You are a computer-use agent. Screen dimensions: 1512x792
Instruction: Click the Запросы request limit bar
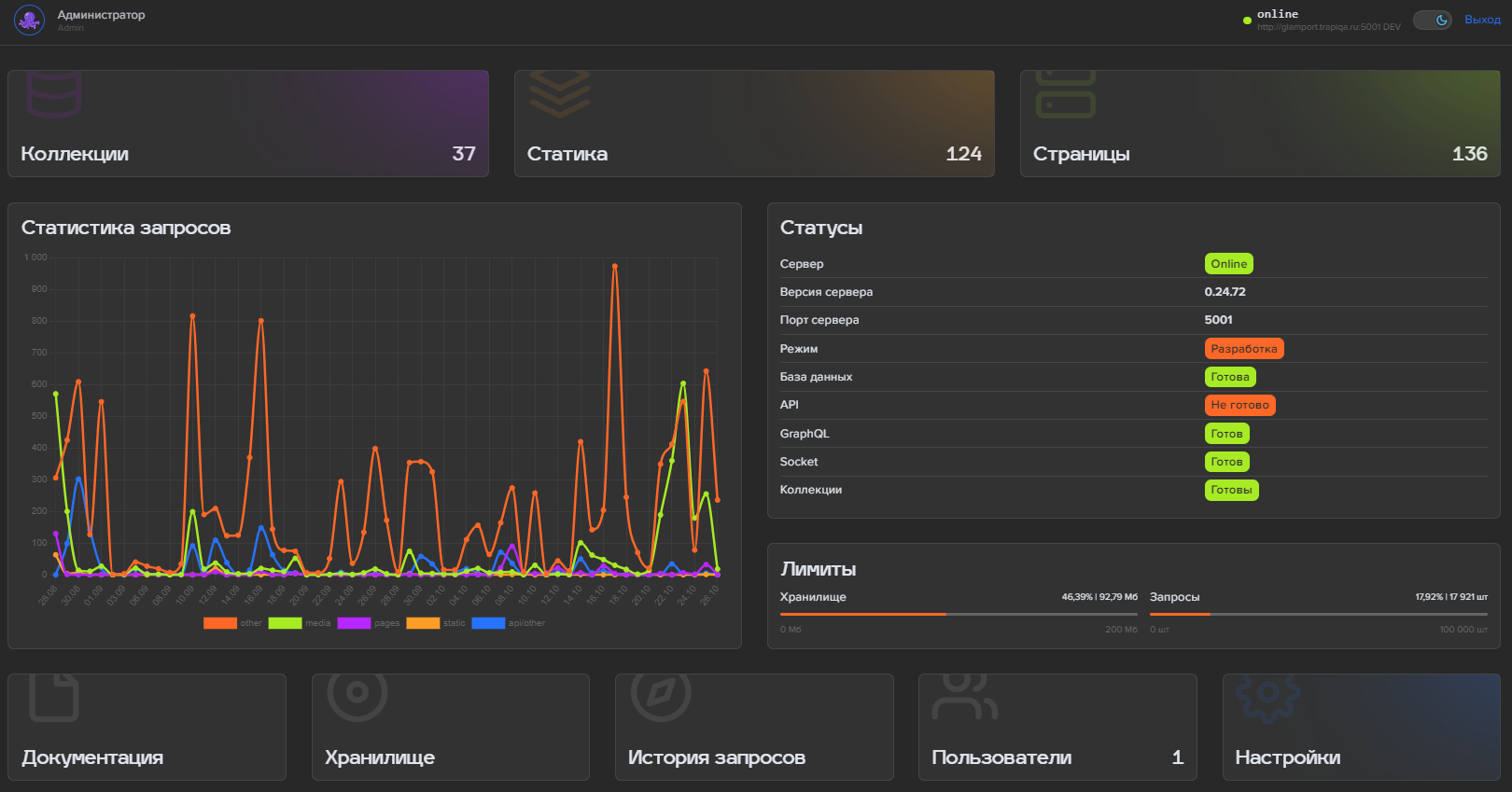pyautogui.click(x=1318, y=614)
